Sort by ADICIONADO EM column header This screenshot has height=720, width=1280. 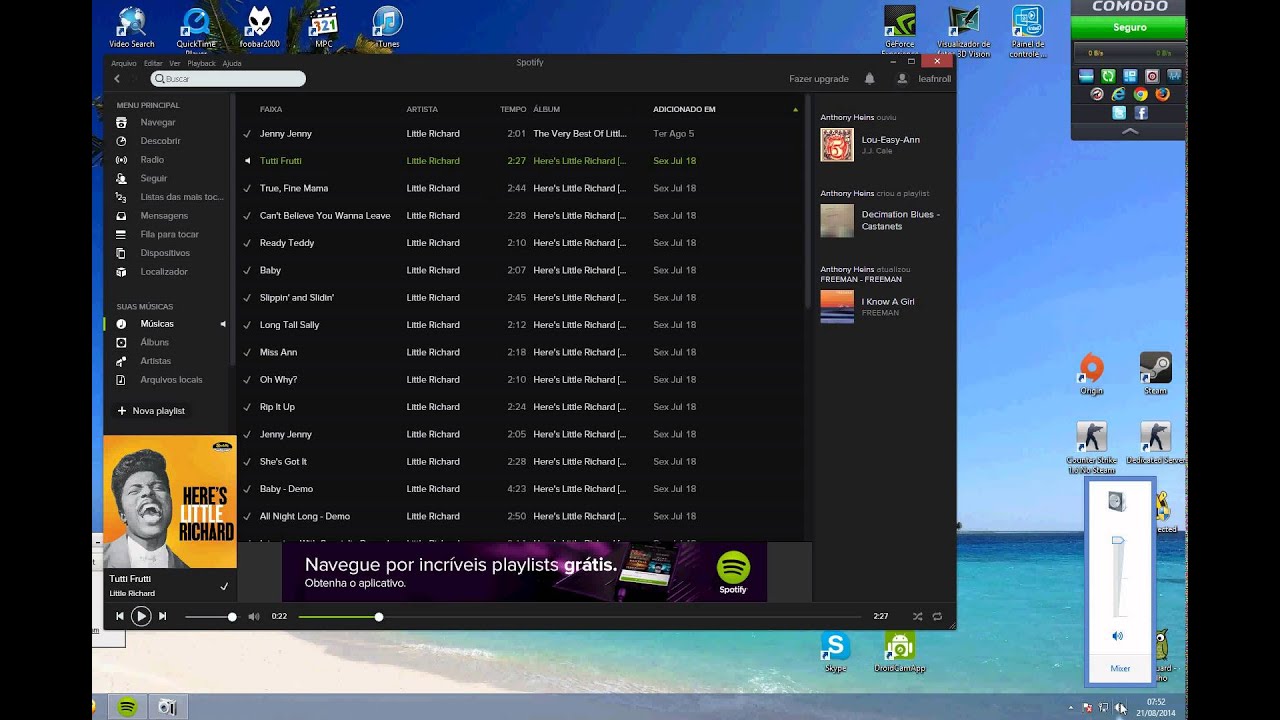click(684, 109)
